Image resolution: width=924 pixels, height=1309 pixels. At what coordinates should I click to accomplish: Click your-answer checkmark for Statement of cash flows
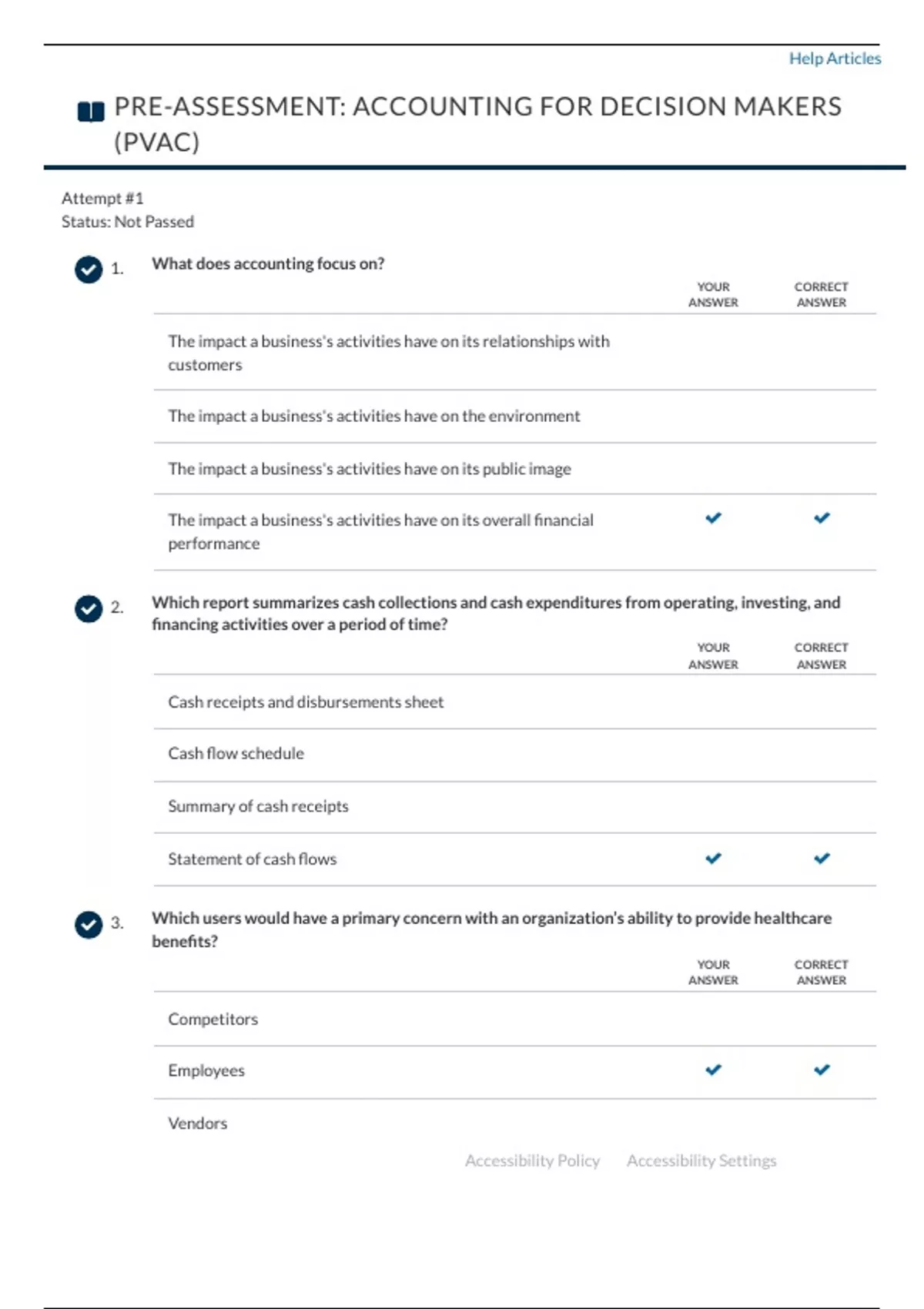coord(714,859)
